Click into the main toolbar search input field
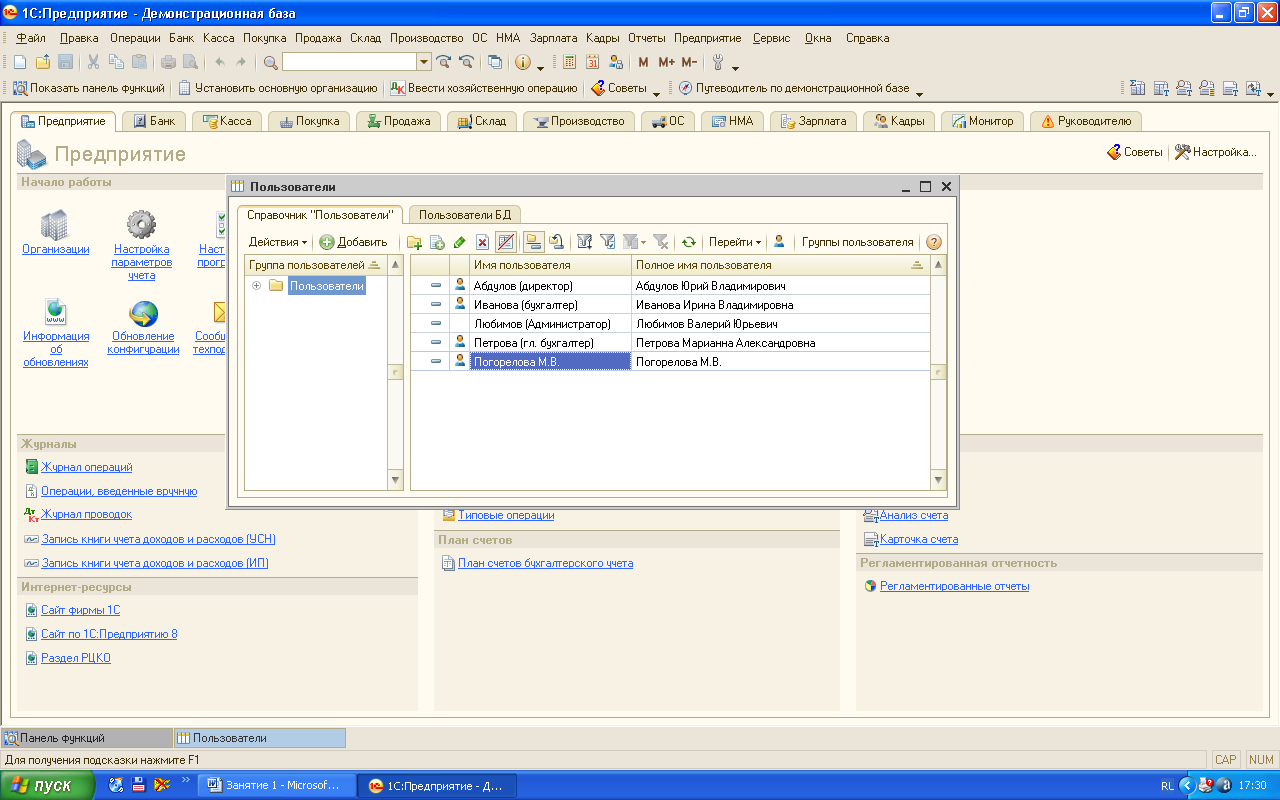 [x=350, y=62]
